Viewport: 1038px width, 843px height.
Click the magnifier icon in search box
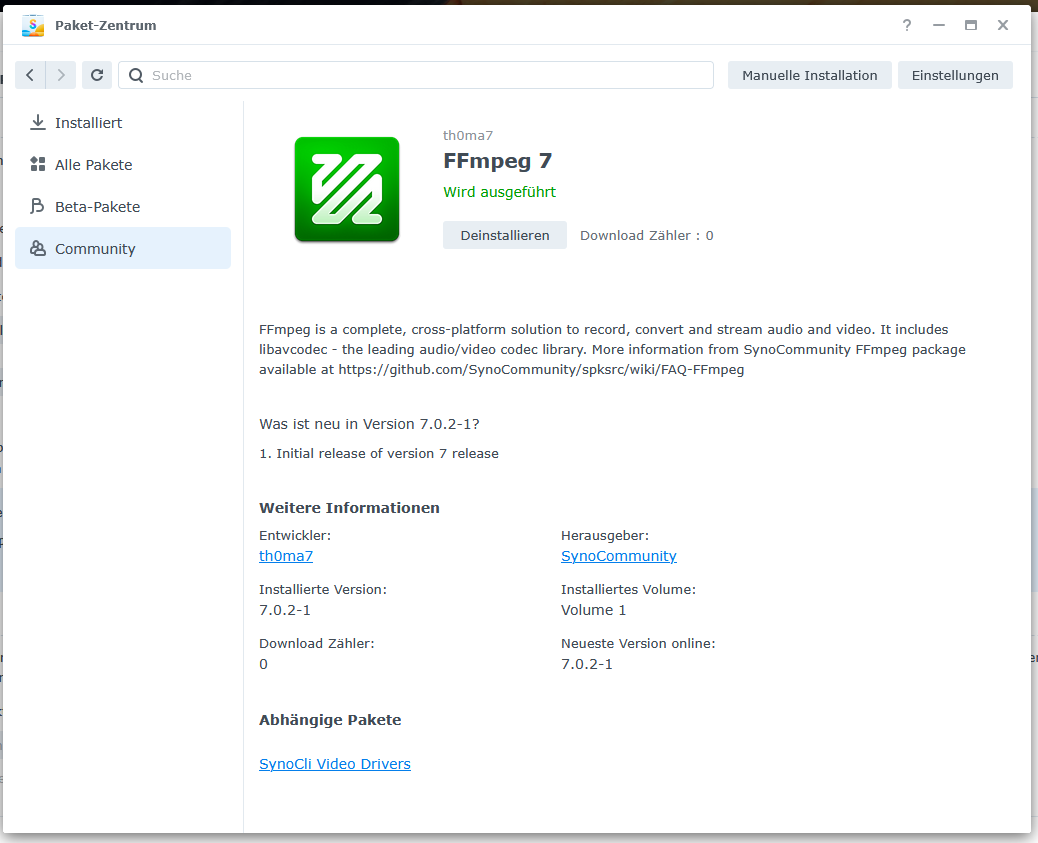[136, 75]
